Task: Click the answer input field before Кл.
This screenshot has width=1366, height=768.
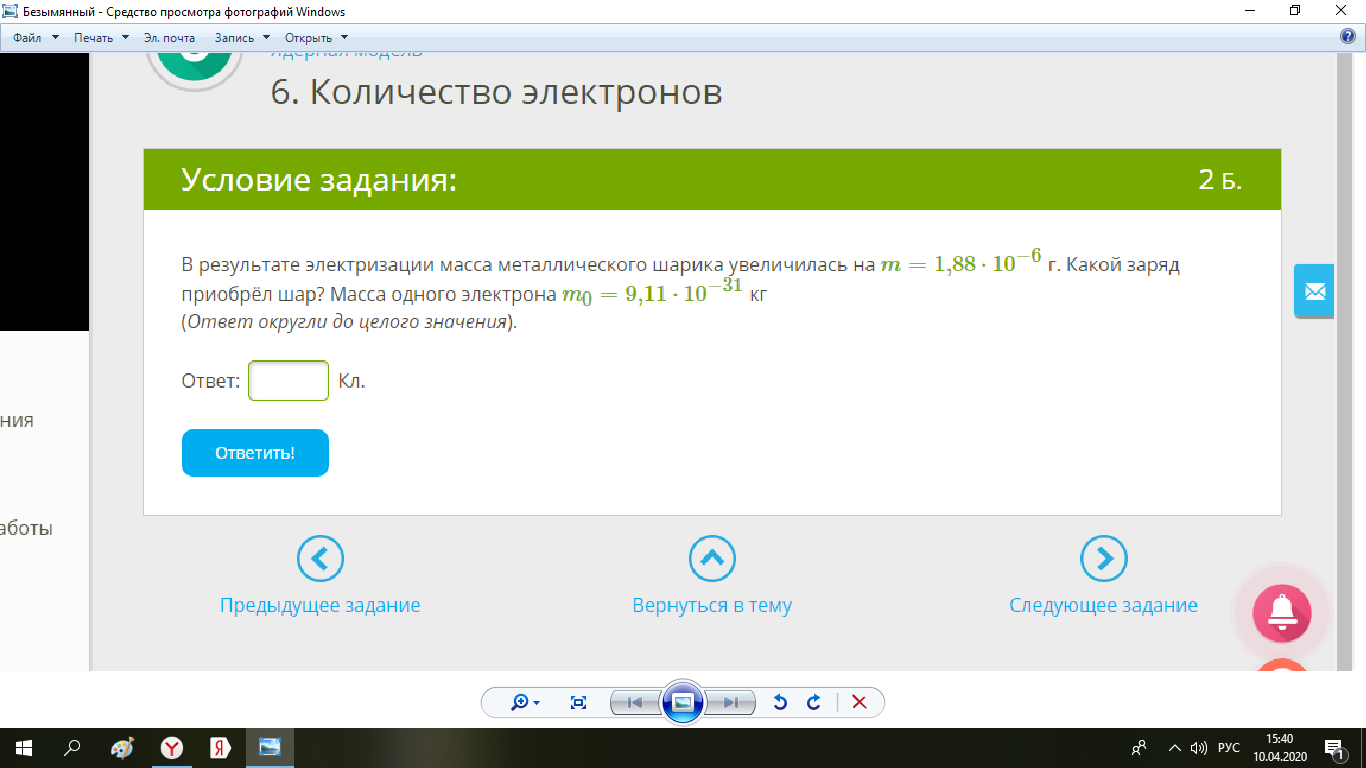Action: point(288,381)
